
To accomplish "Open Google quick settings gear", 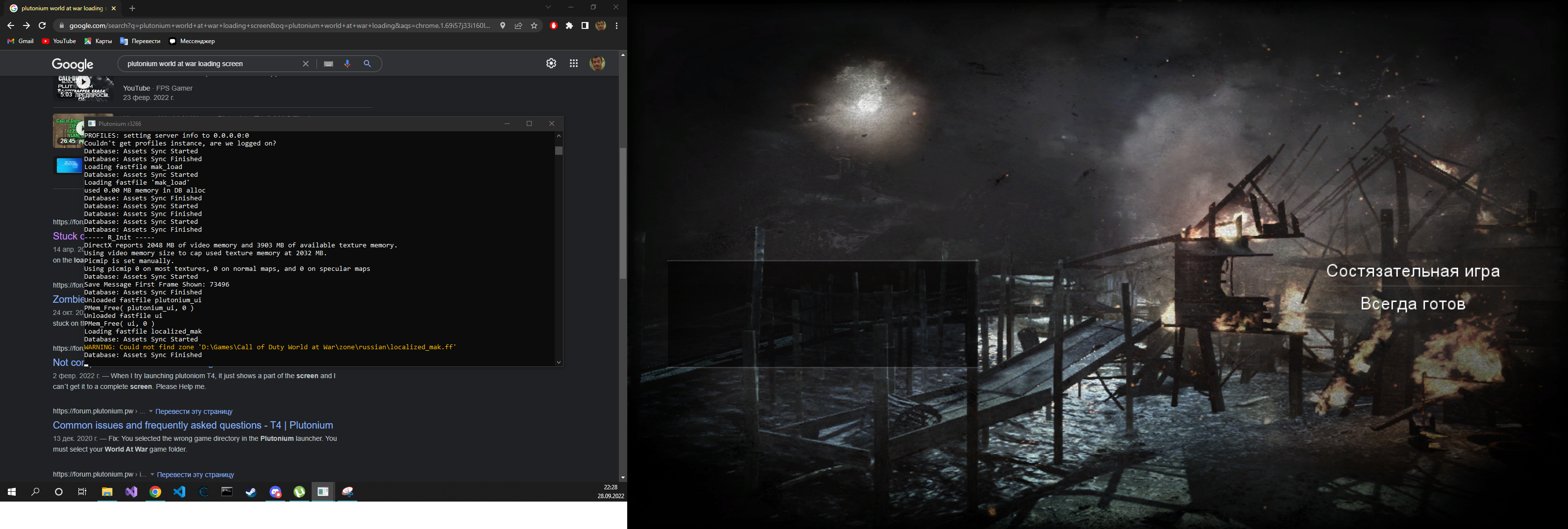I will coord(551,63).
